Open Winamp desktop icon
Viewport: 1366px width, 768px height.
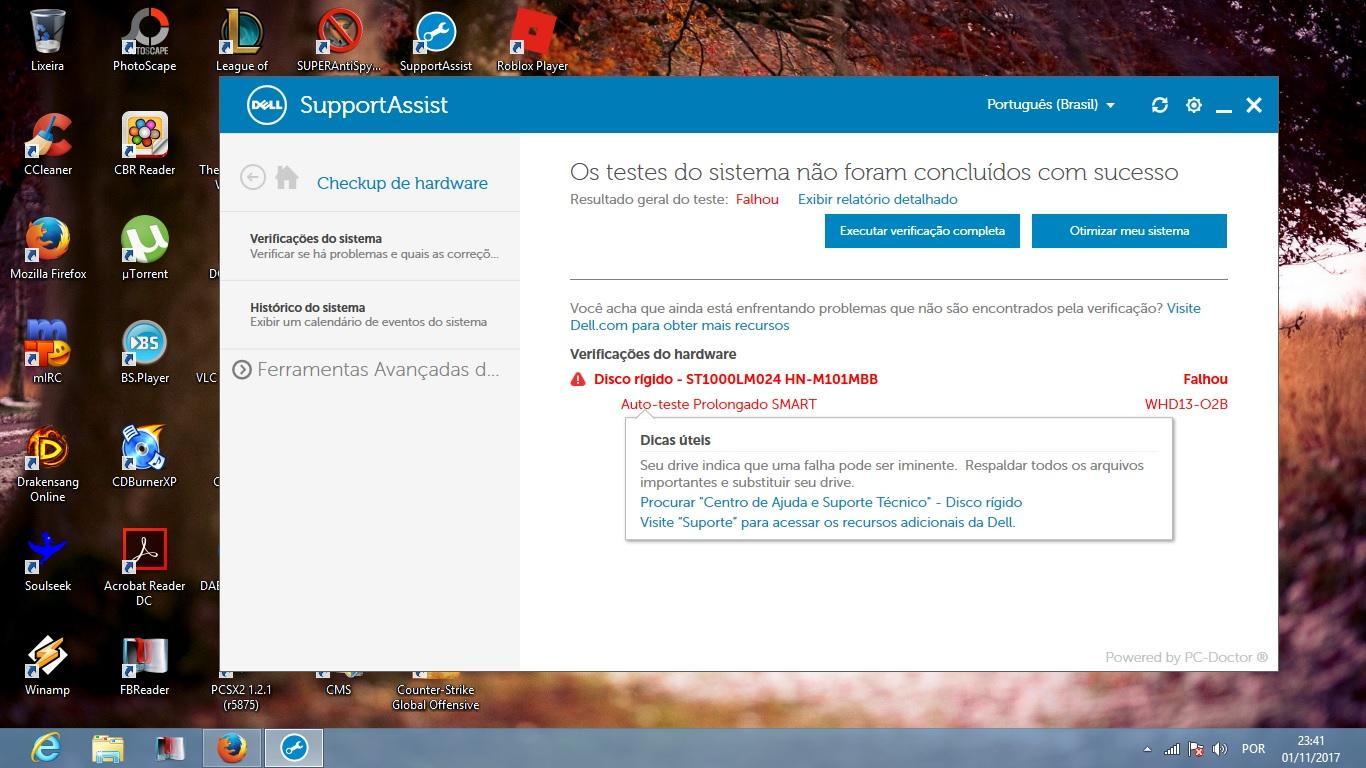47,664
